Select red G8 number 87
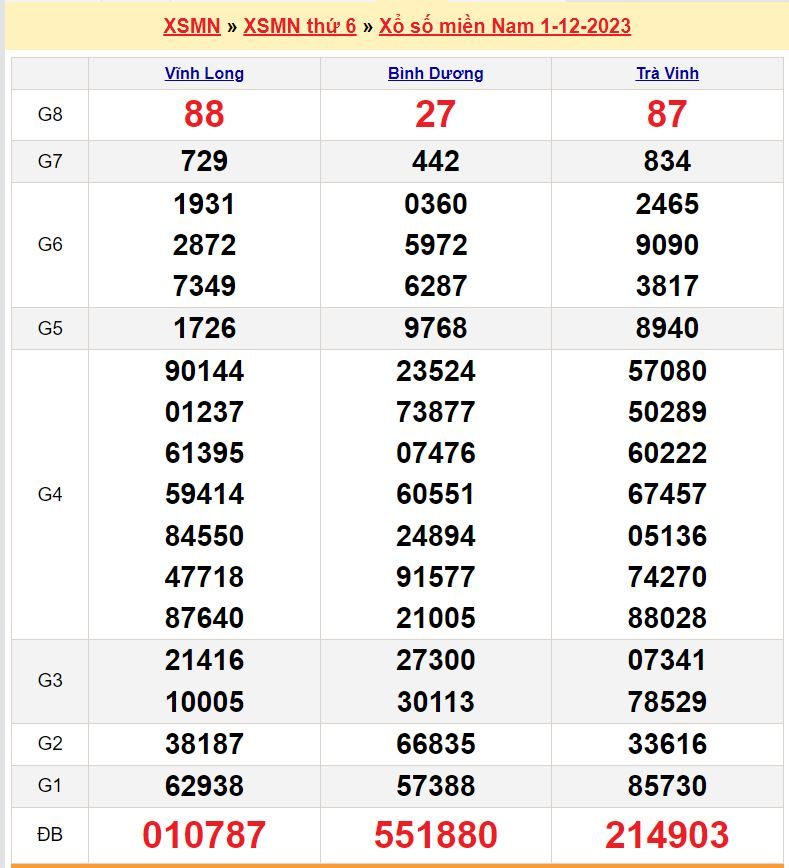789x868 pixels. pyautogui.click(x=667, y=114)
